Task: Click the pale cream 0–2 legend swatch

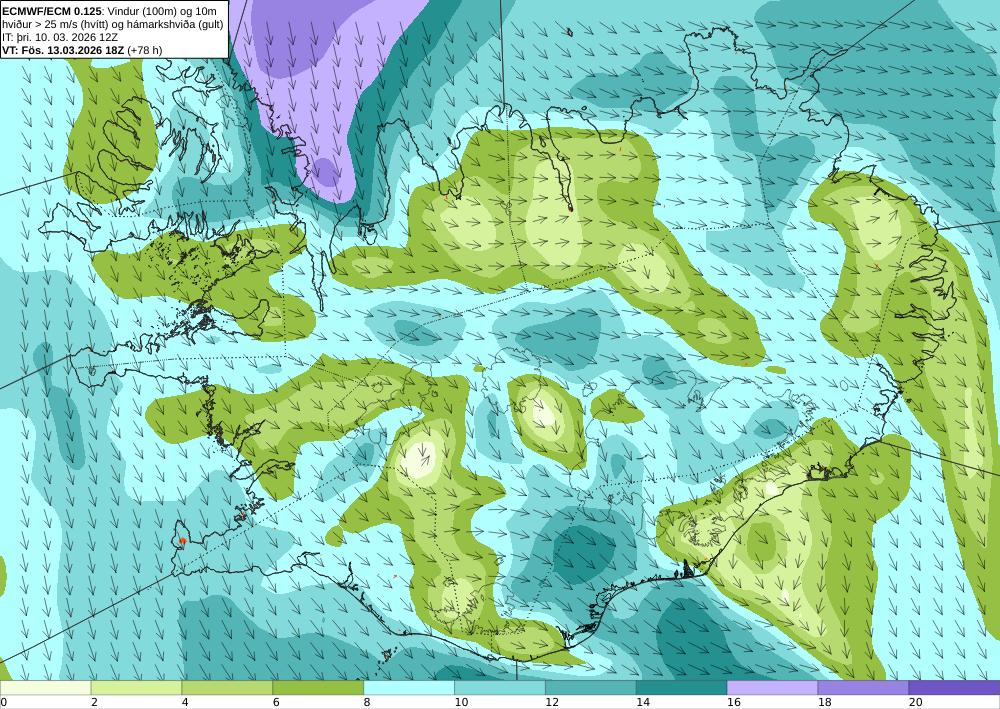Action: 45,688
